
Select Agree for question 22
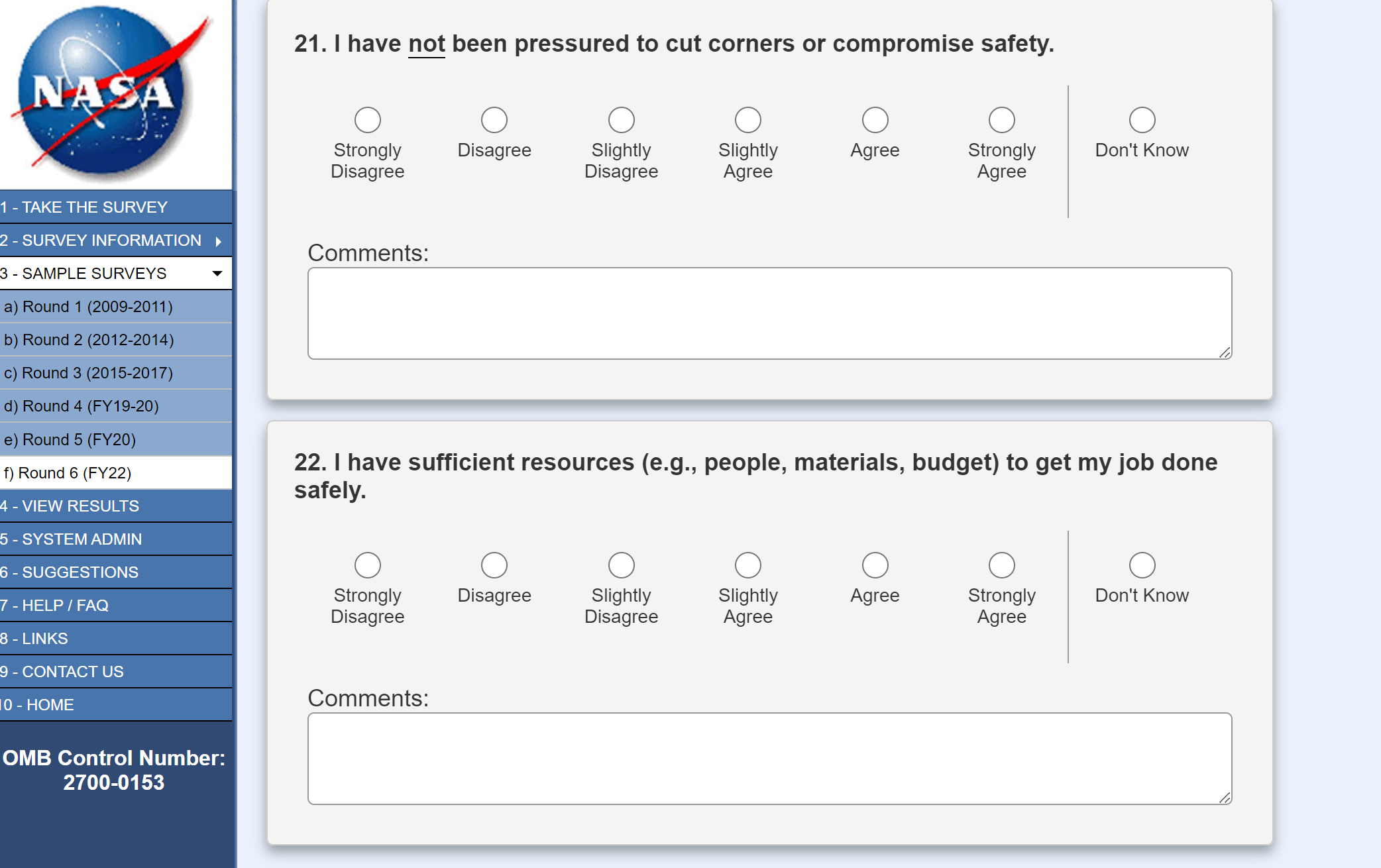875,565
